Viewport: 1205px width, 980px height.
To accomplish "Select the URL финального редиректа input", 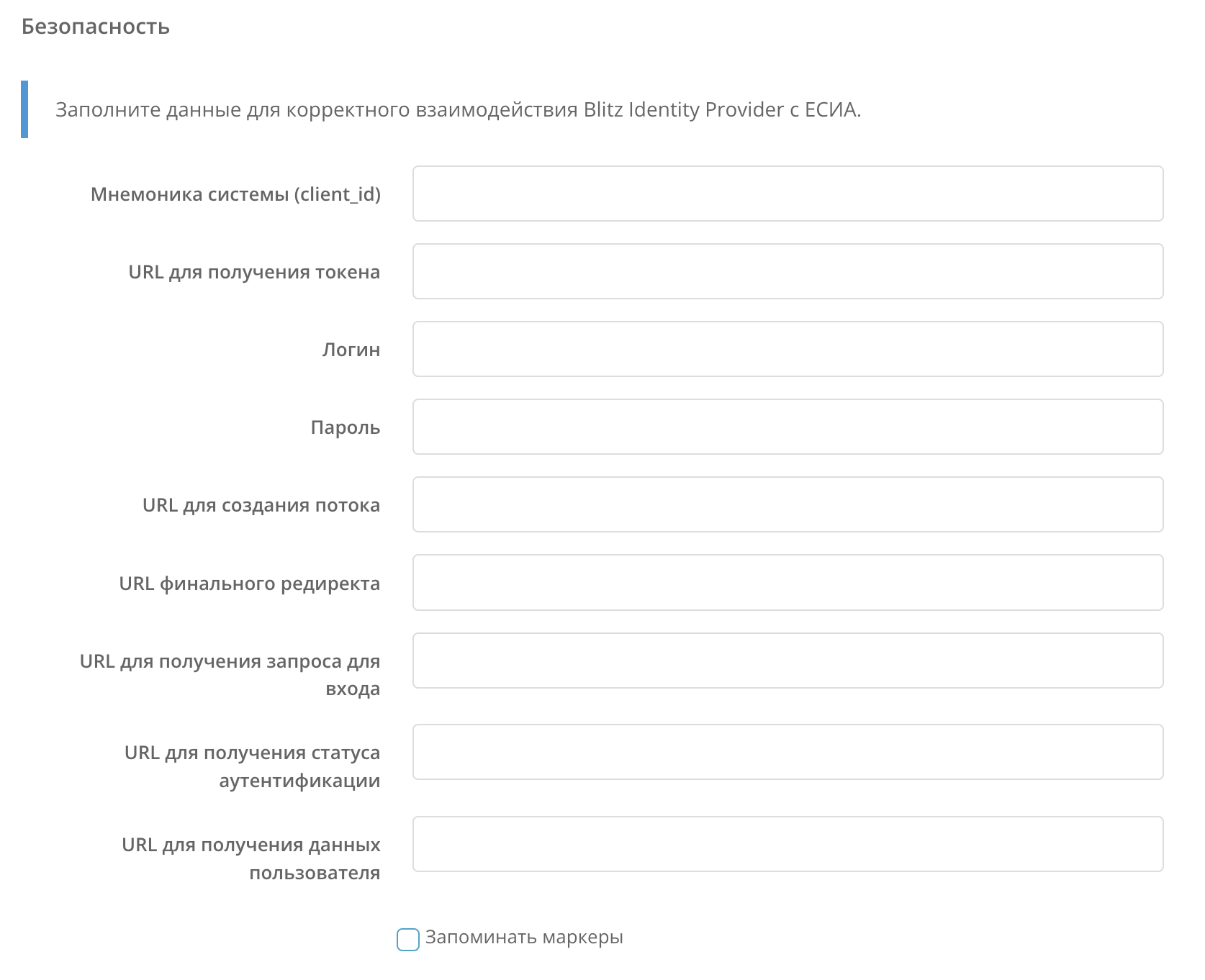I will pyautogui.click(x=787, y=583).
